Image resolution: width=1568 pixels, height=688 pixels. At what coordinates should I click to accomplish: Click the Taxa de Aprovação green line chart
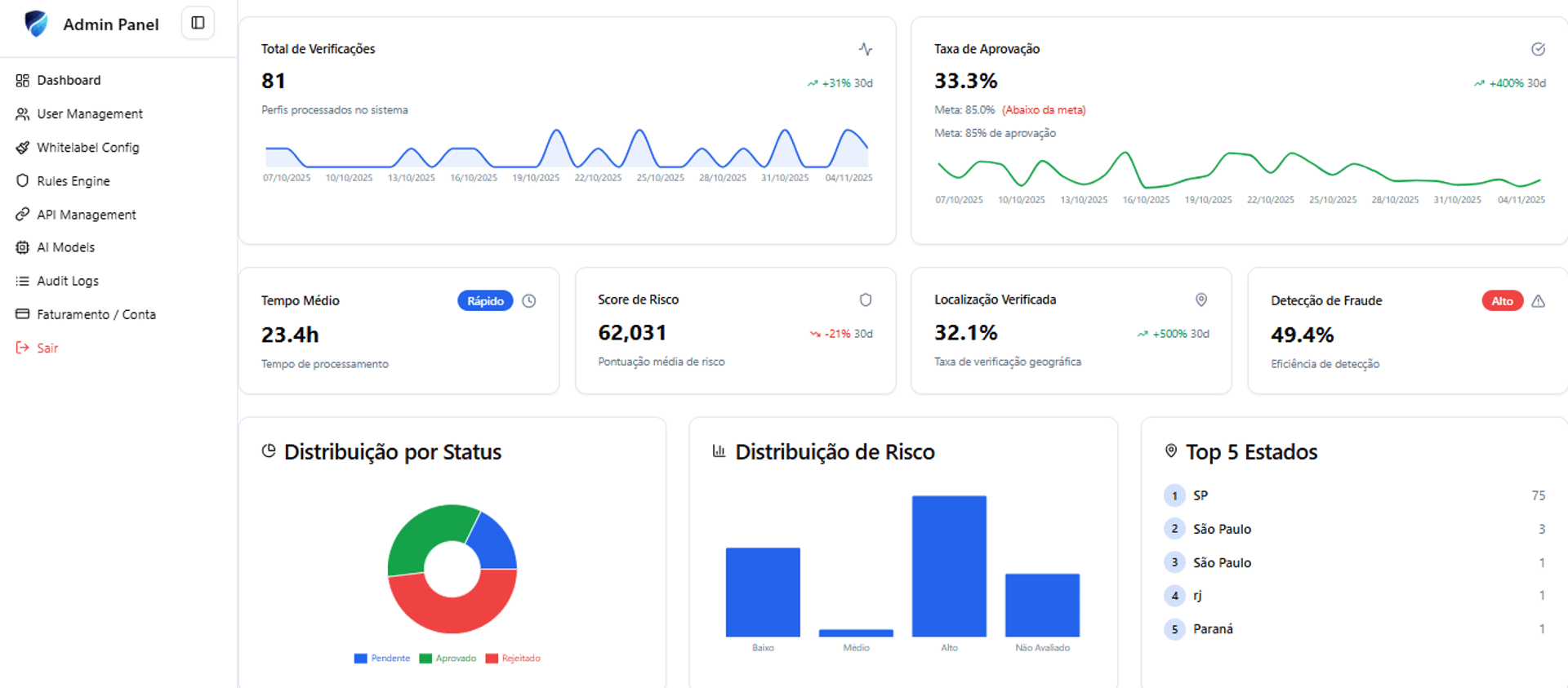coord(1239,170)
